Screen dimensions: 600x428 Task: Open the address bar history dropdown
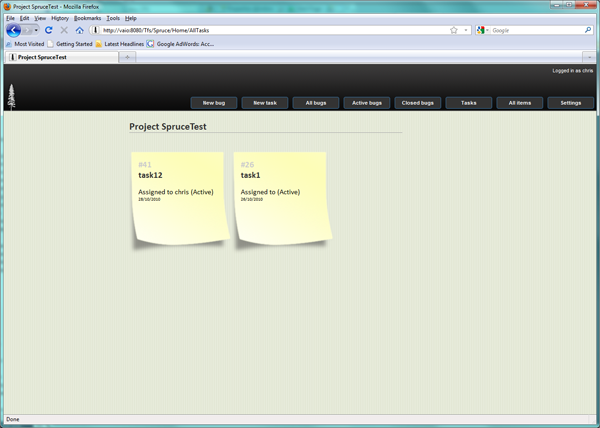click(x=466, y=30)
